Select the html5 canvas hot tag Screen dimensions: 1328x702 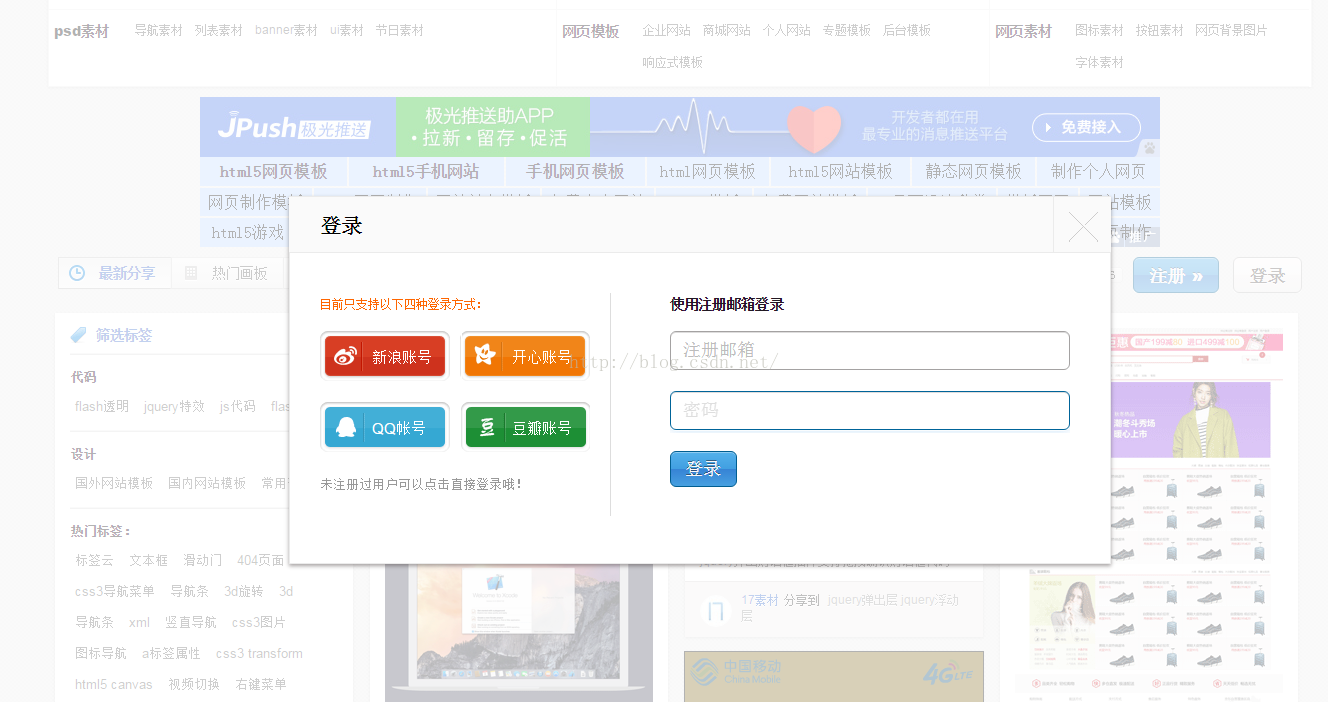(x=114, y=684)
